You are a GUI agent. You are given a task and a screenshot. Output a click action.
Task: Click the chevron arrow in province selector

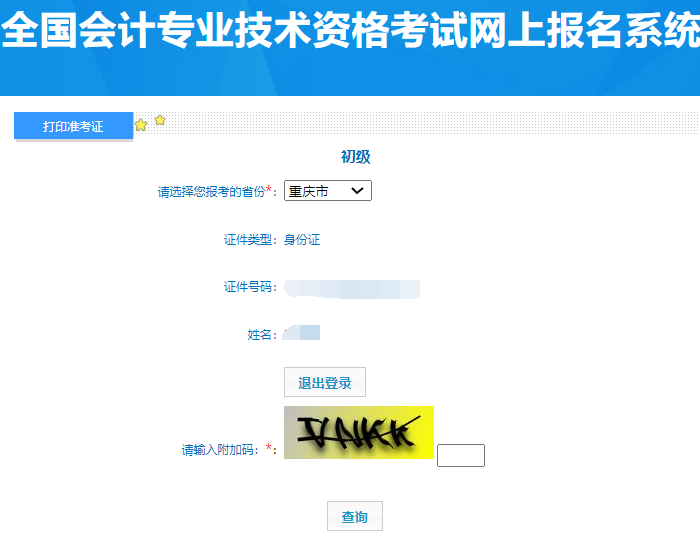point(357,191)
